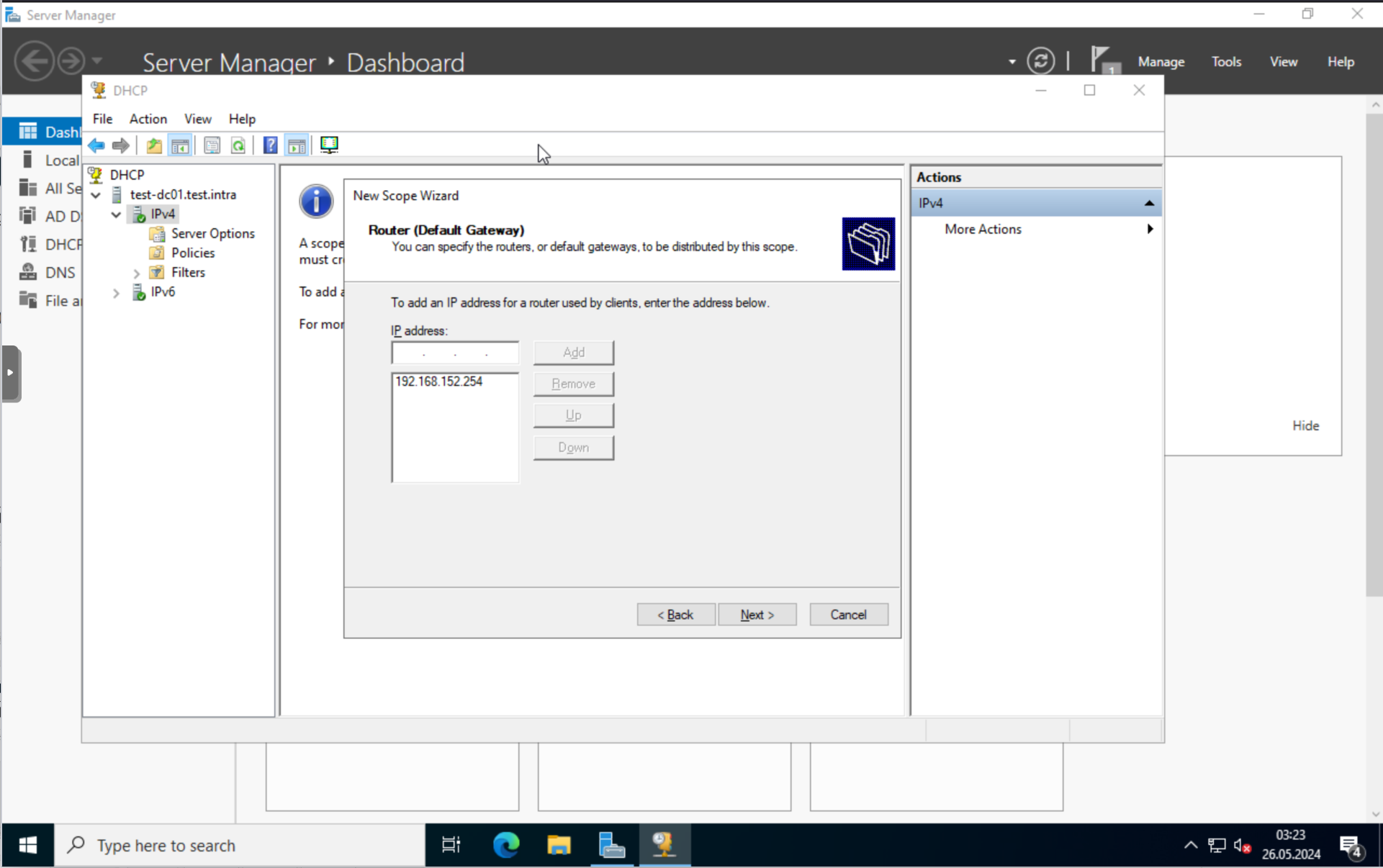
Task: Open All Servers in Server Manager sidebar
Action: 43,188
